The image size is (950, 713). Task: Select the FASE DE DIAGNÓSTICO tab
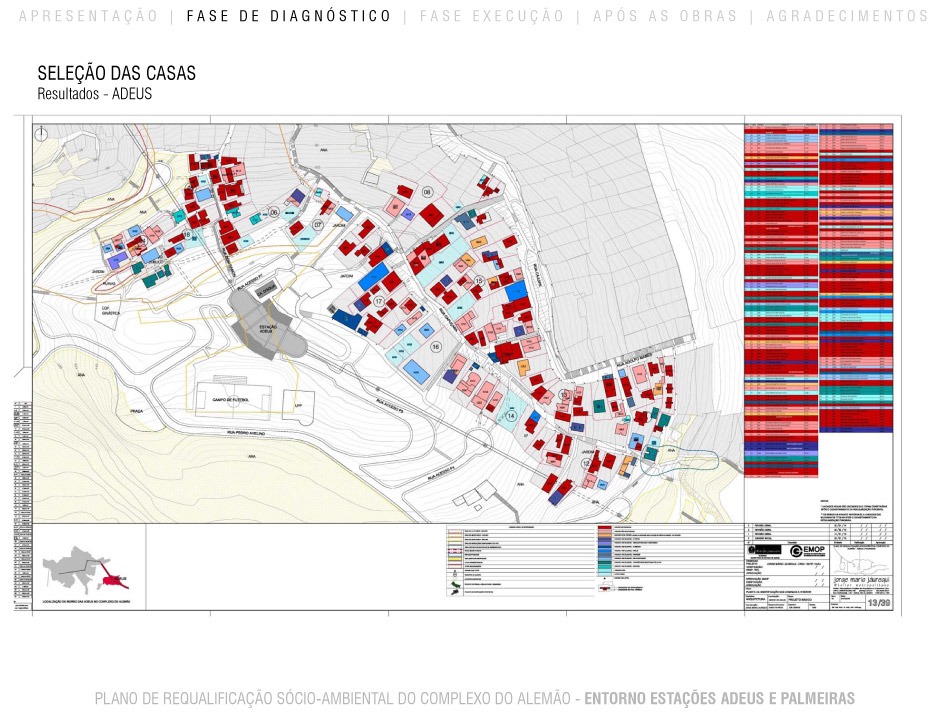click(289, 16)
